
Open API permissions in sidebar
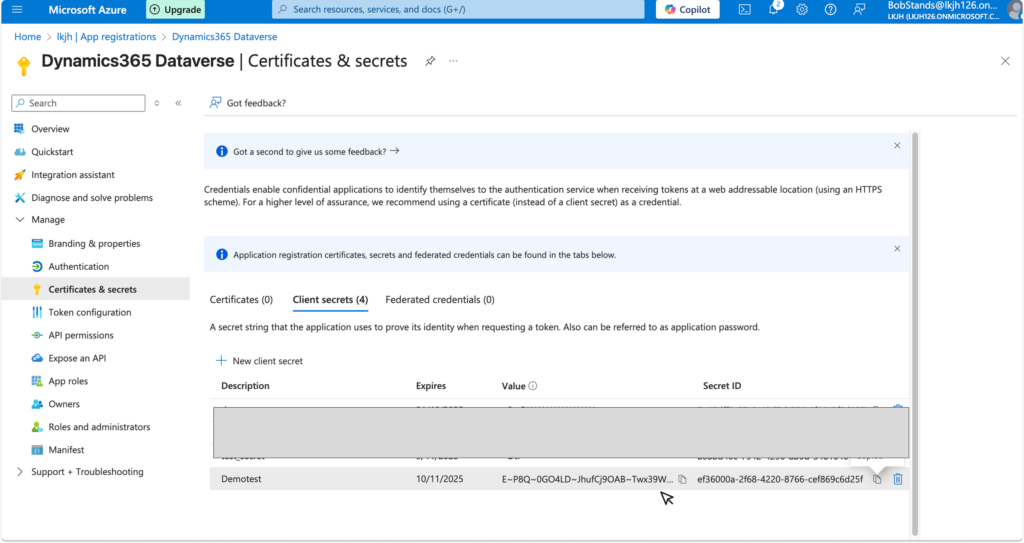tap(81, 335)
